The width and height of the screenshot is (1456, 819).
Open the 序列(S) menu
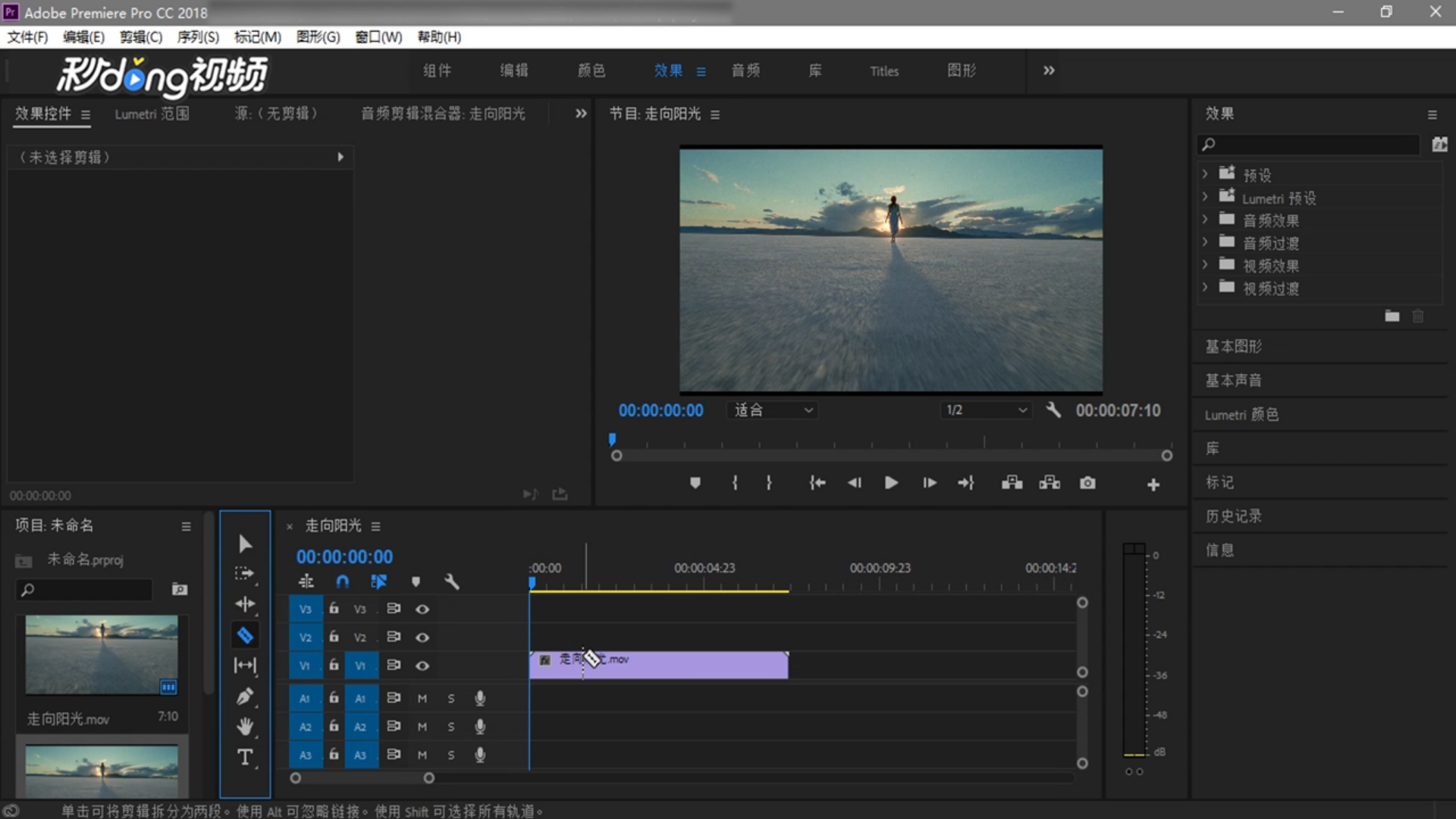tap(198, 37)
